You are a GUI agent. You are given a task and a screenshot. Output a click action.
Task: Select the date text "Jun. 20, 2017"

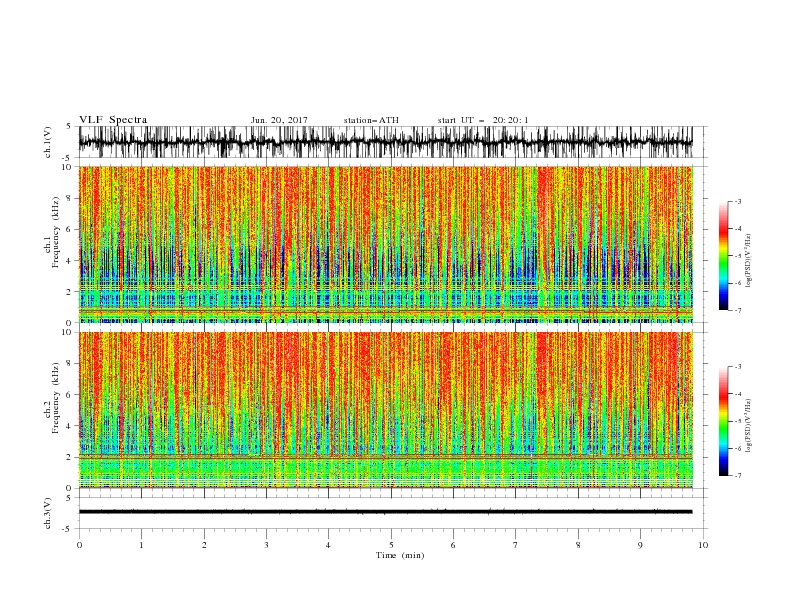[279, 120]
